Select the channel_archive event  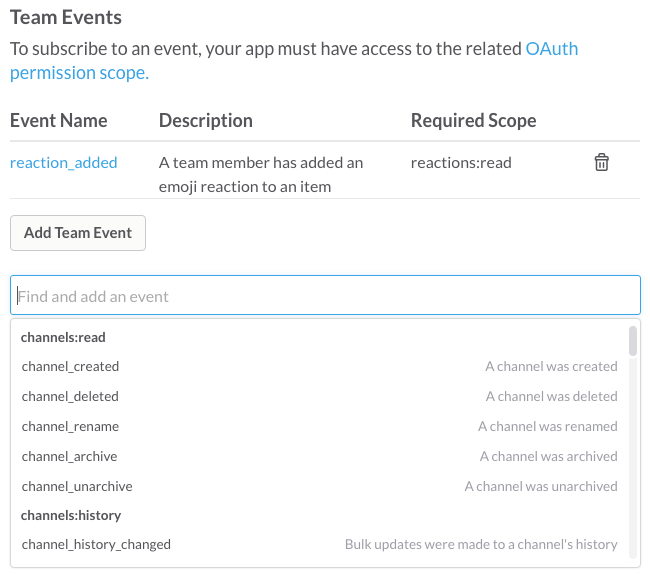[69, 456]
